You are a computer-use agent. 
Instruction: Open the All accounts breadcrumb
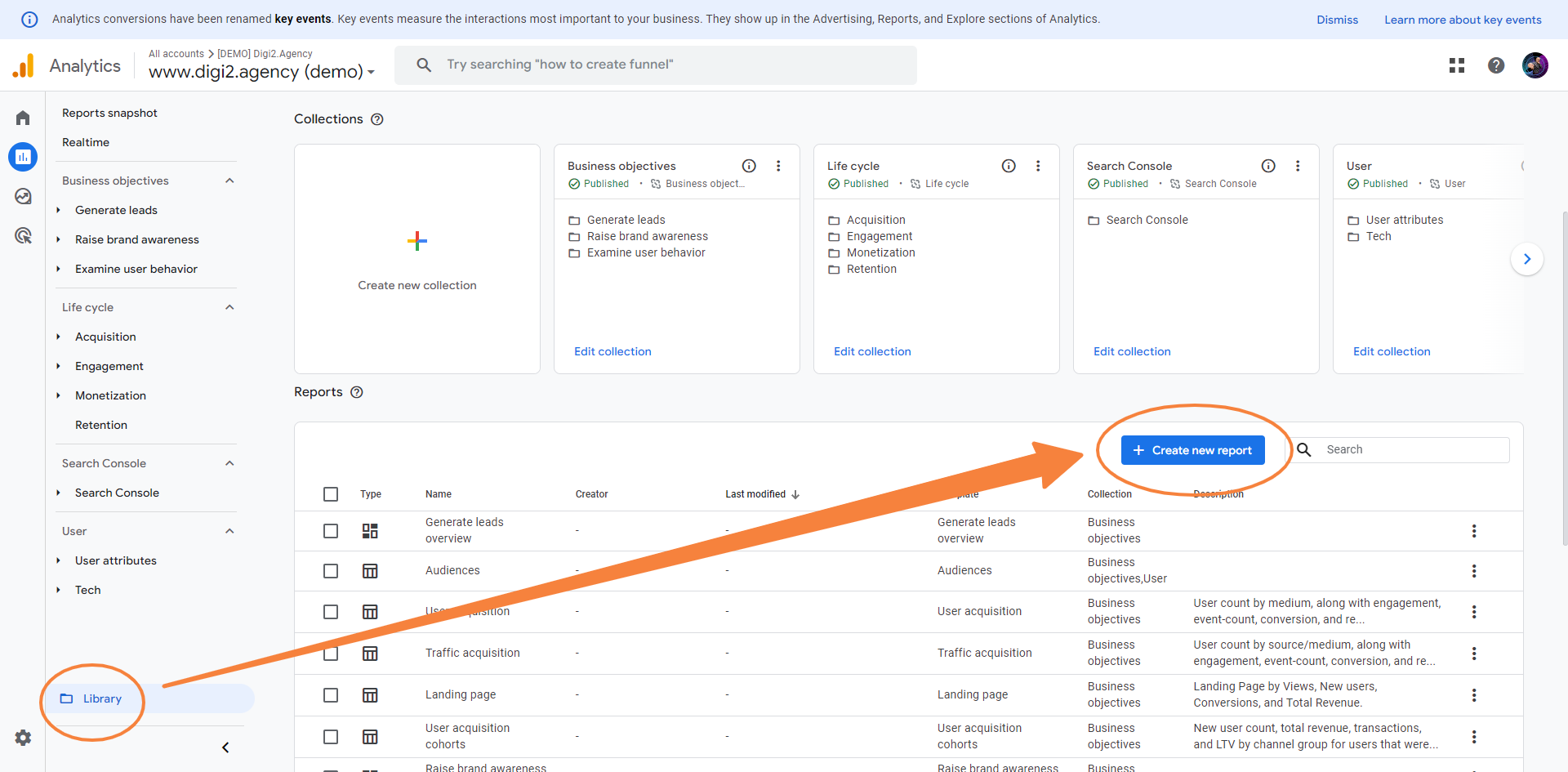pyautogui.click(x=176, y=54)
